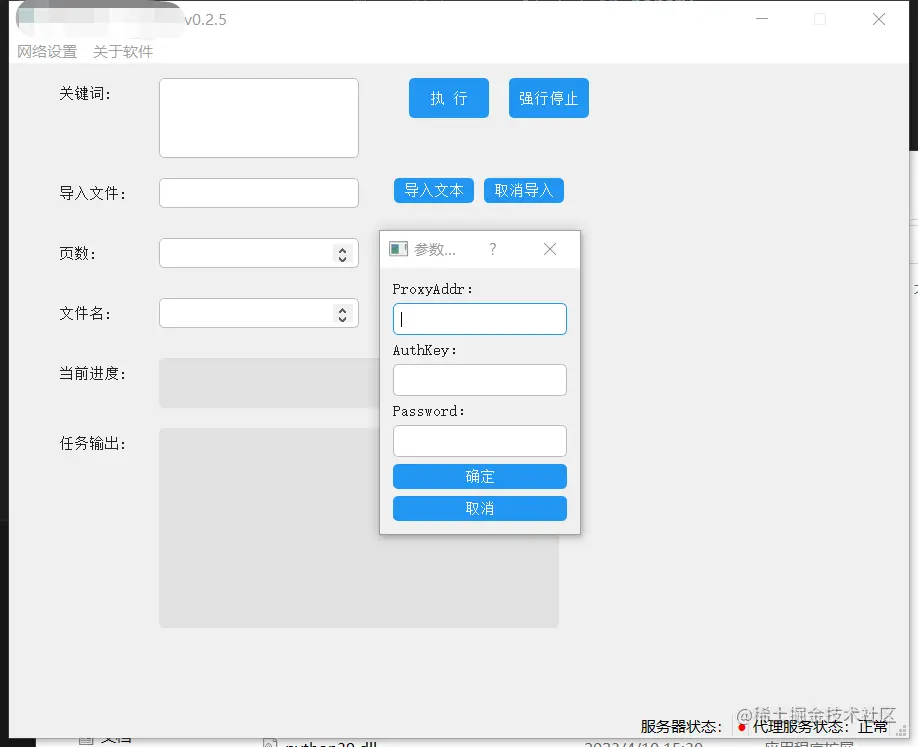This screenshot has height=747, width=918.
Task: Click the red server status indicator dot
Action: (742, 728)
